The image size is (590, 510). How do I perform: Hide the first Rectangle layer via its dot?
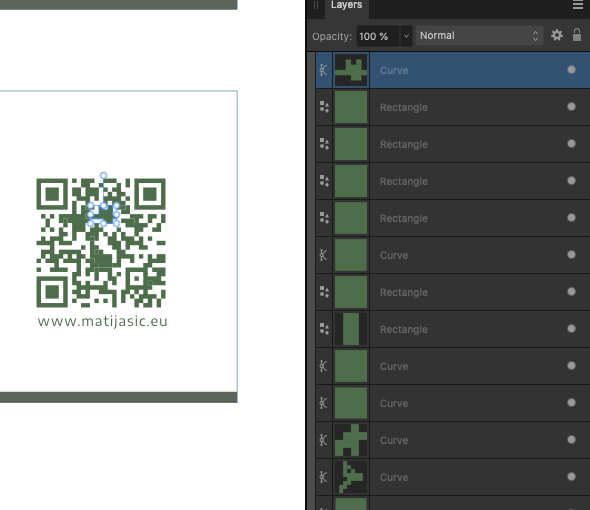(x=571, y=107)
